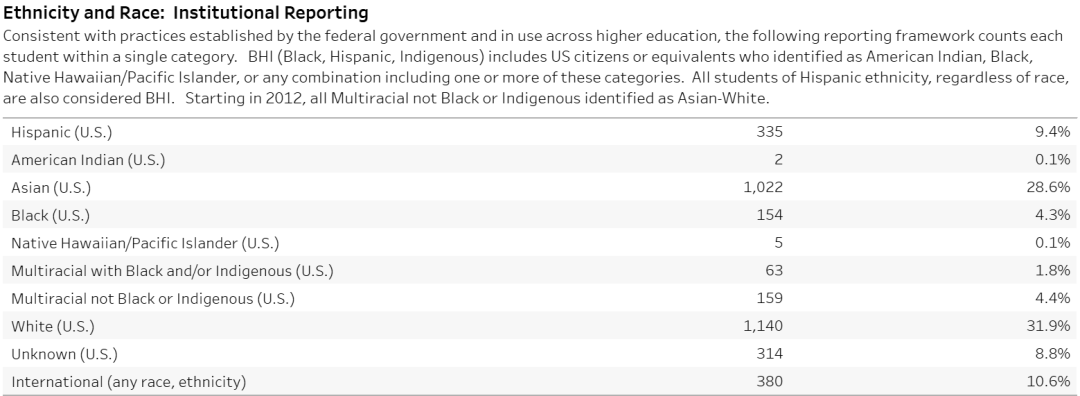
Task: Click the Asian (U.S.) row label
Action: [x=51, y=187]
